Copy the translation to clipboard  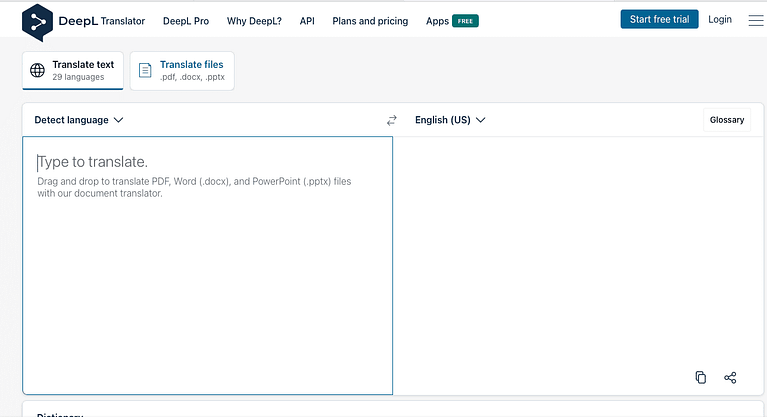click(700, 377)
